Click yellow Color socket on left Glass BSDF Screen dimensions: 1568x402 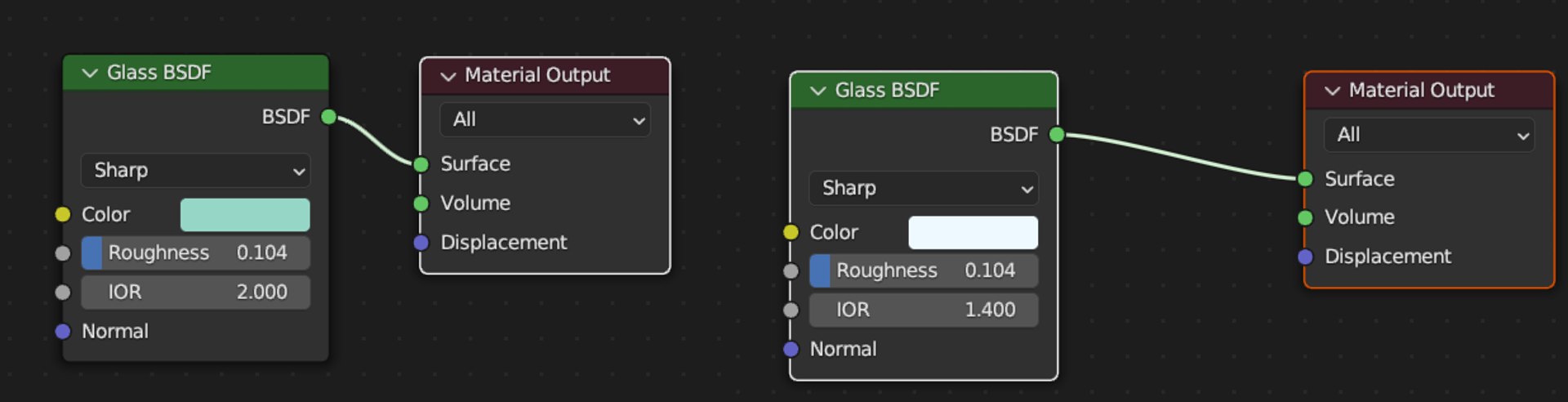[x=63, y=214]
